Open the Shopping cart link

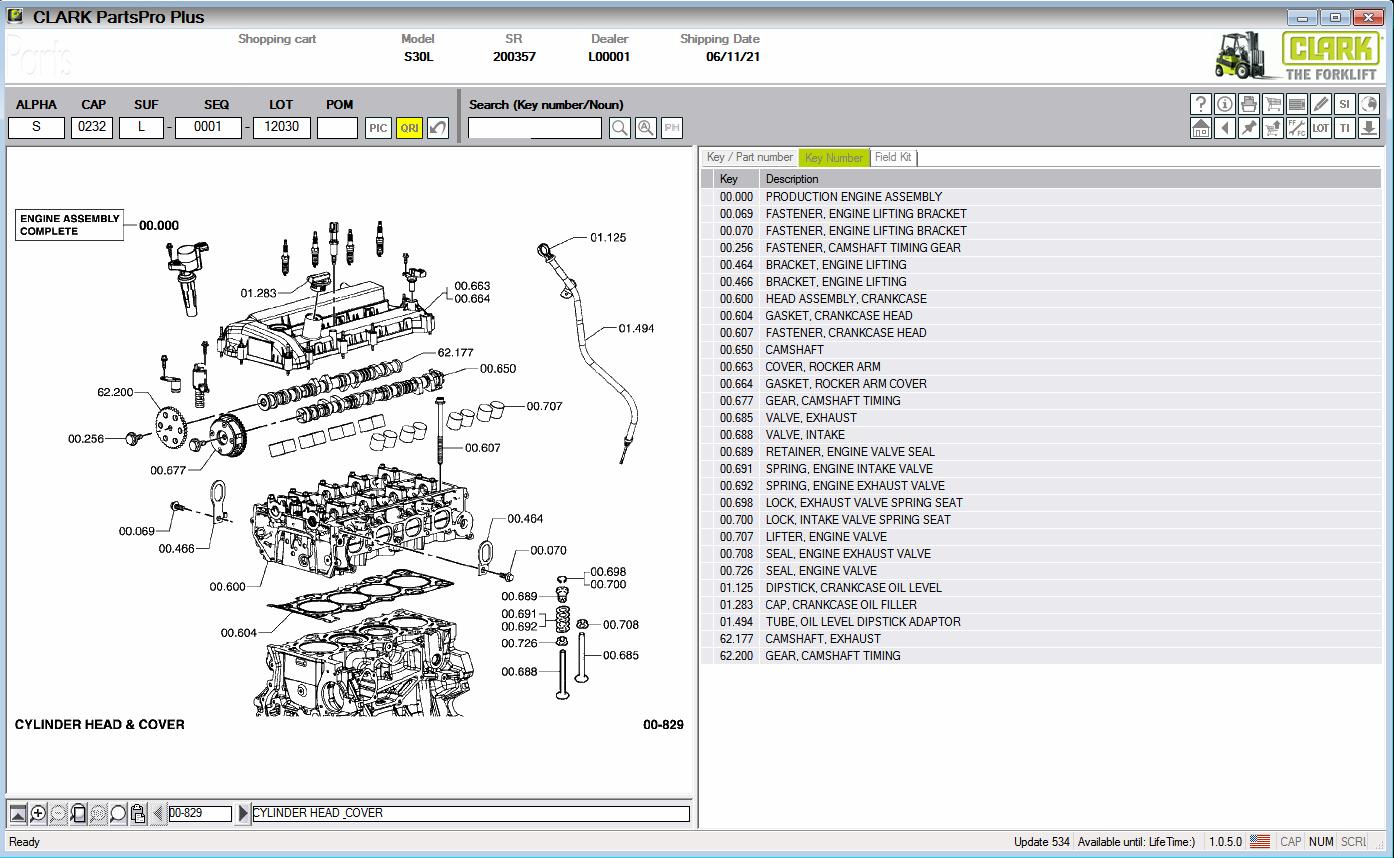pyautogui.click(x=277, y=39)
